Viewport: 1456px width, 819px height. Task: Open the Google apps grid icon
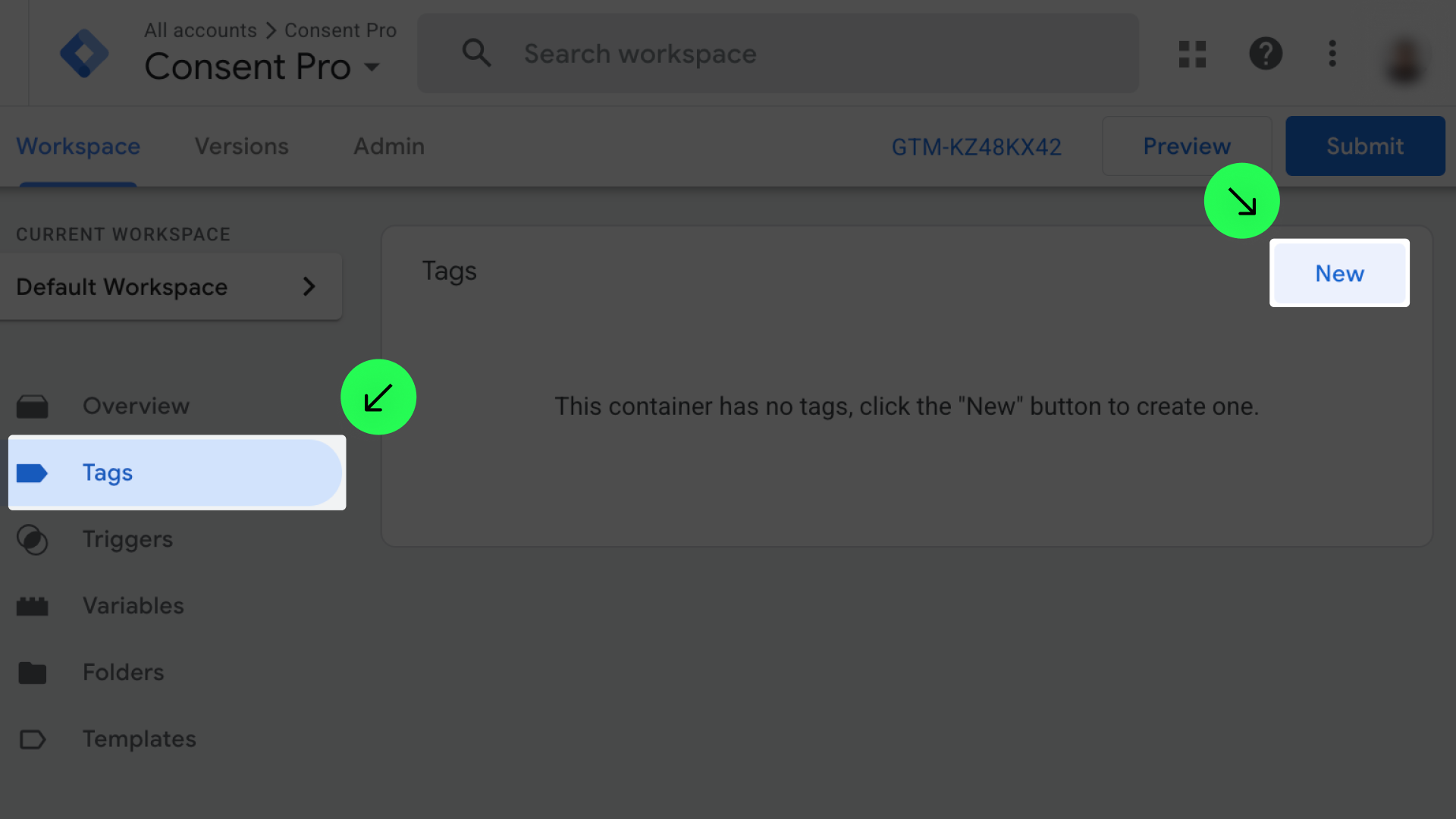tap(1191, 53)
